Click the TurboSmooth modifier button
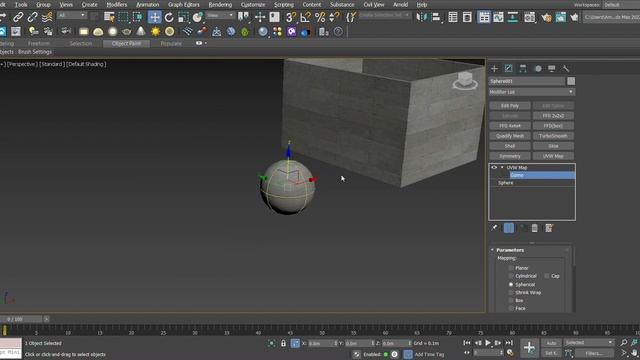 [553, 136]
